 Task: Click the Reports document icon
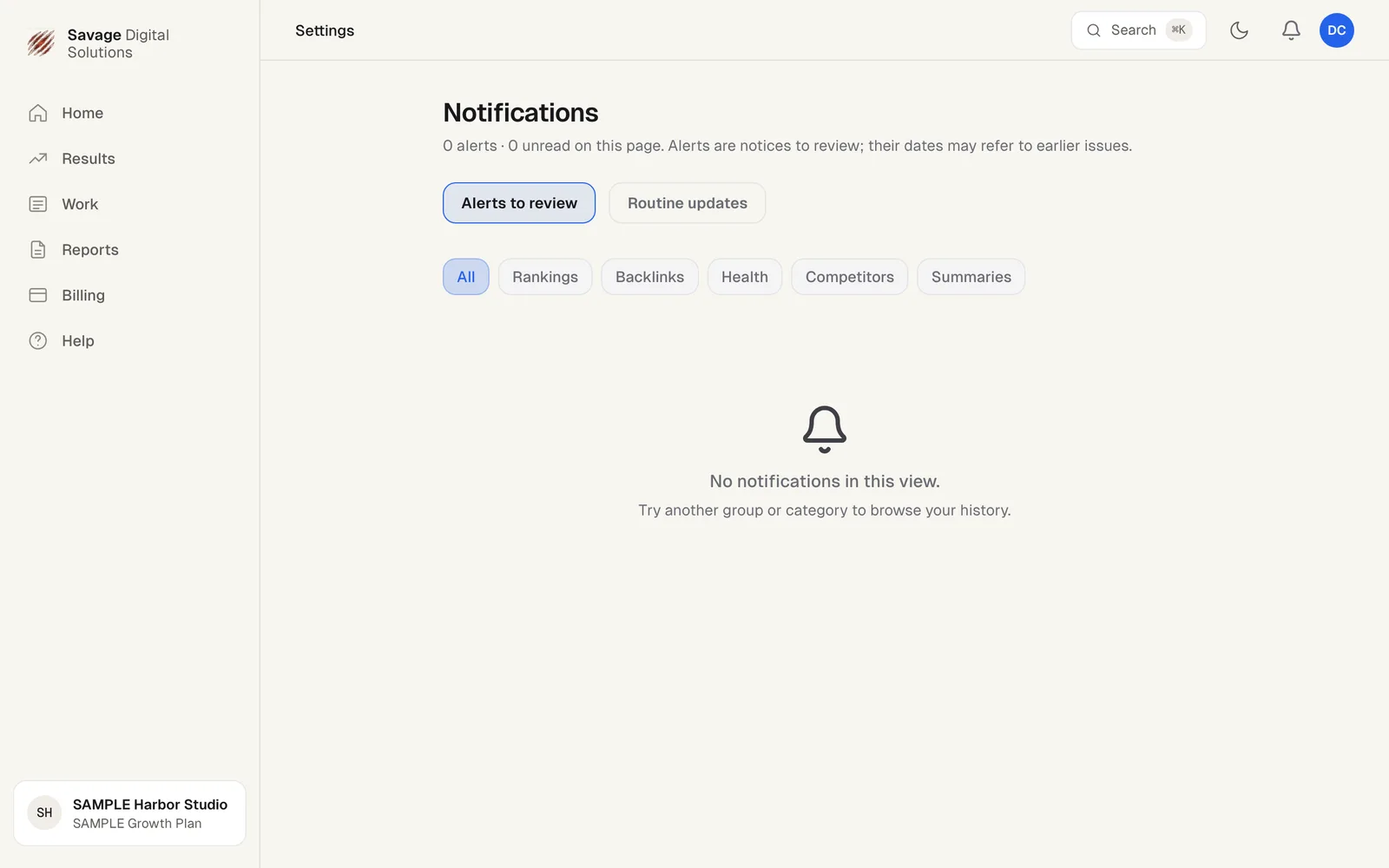[x=38, y=250]
